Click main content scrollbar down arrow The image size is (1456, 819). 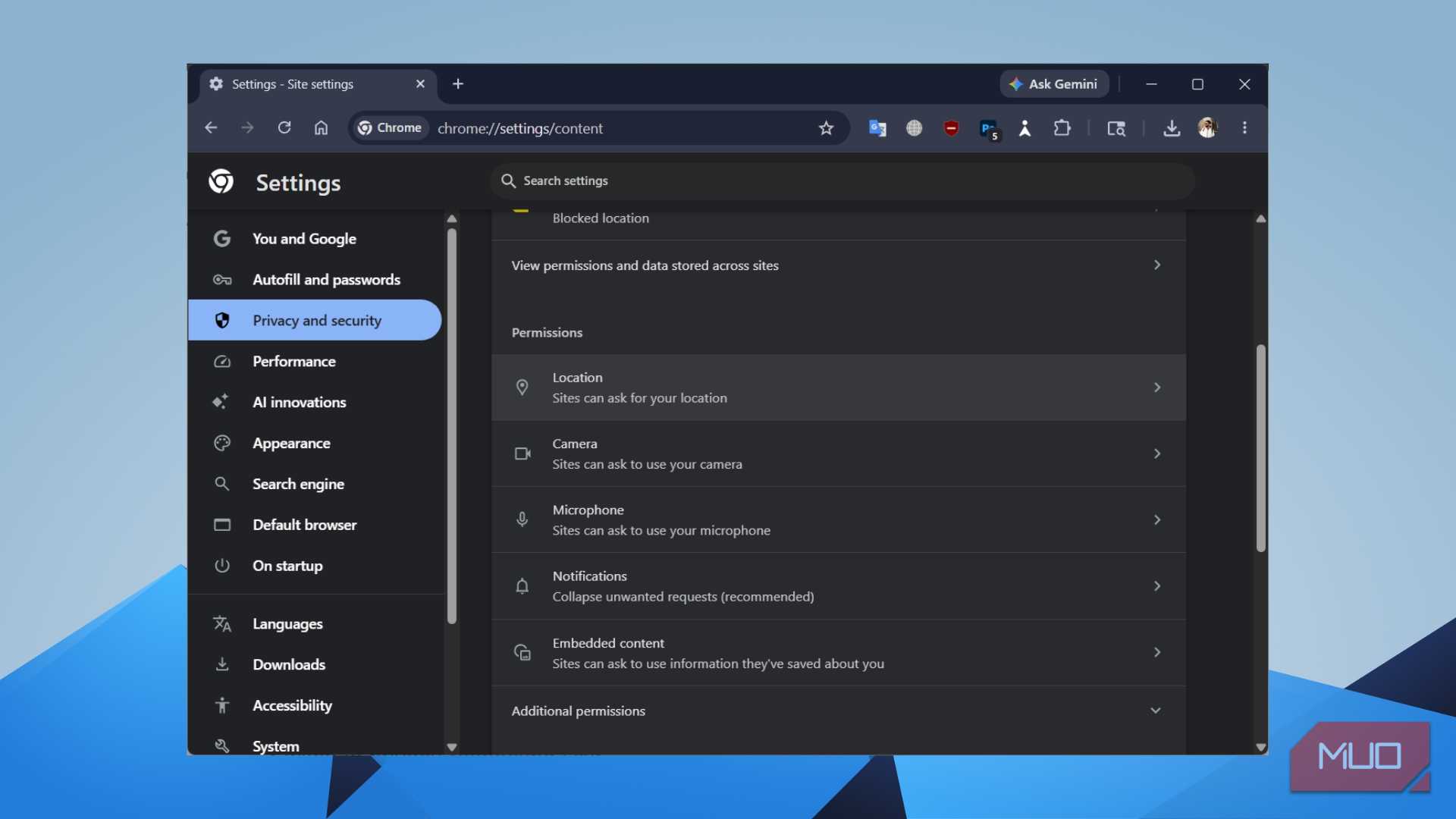click(1260, 747)
